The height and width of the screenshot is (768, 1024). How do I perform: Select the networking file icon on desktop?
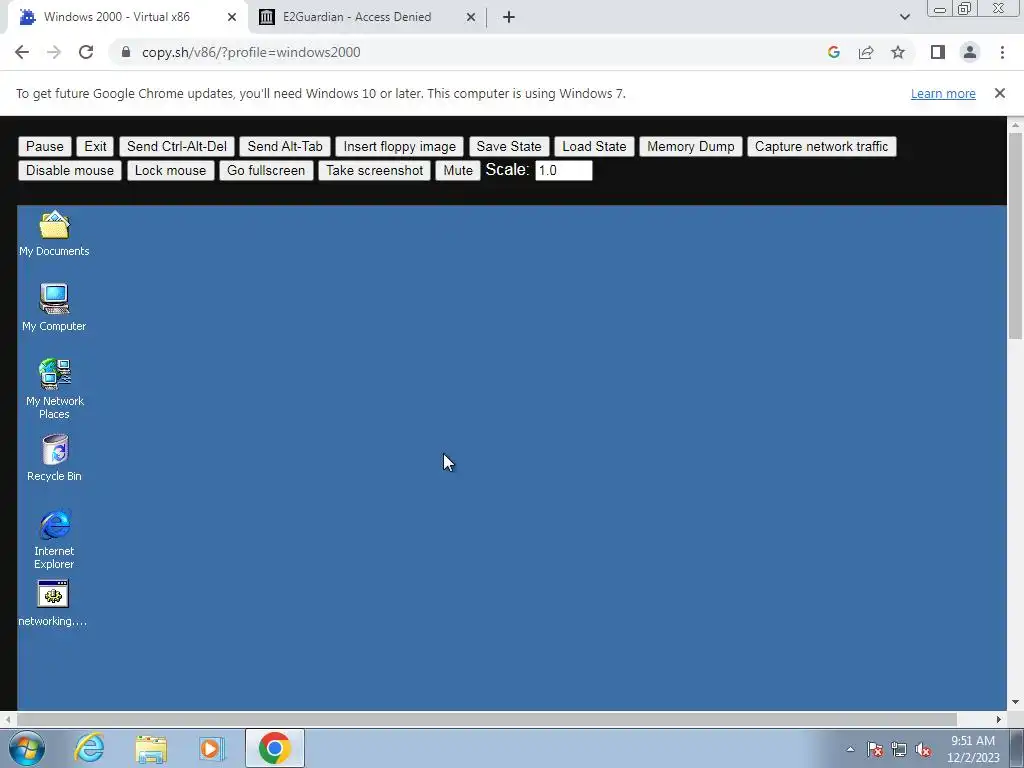coord(53,603)
